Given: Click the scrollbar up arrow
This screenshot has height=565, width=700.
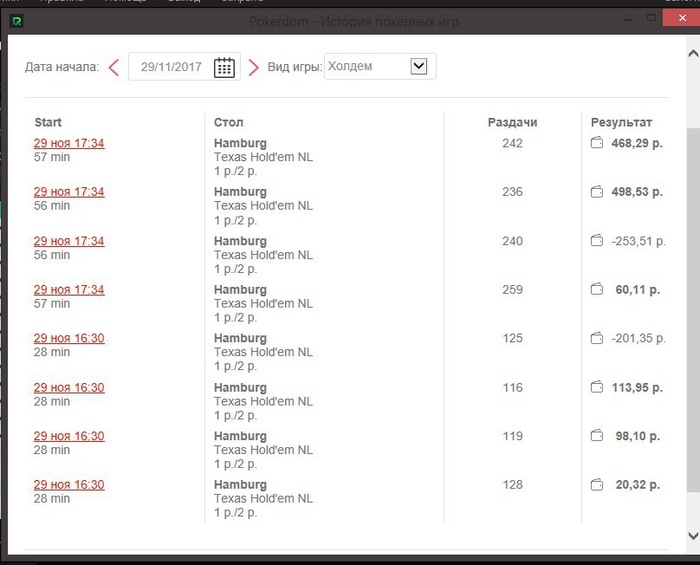Looking at the screenshot, I should (x=693, y=54).
